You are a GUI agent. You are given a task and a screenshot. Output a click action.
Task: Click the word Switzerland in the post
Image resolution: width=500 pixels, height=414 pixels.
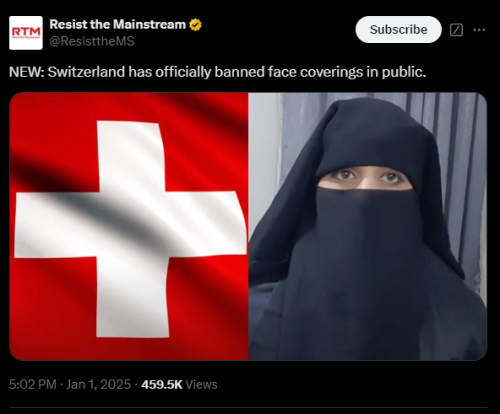coord(86,72)
